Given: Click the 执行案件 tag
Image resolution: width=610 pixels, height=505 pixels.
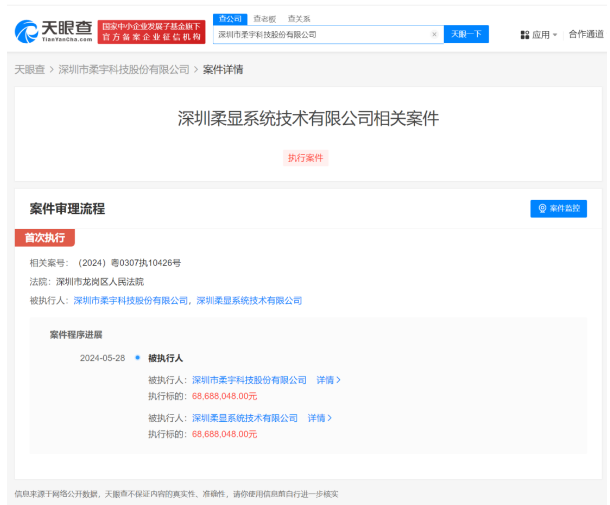Looking at the screenshot, I should [x=305, y=158].
